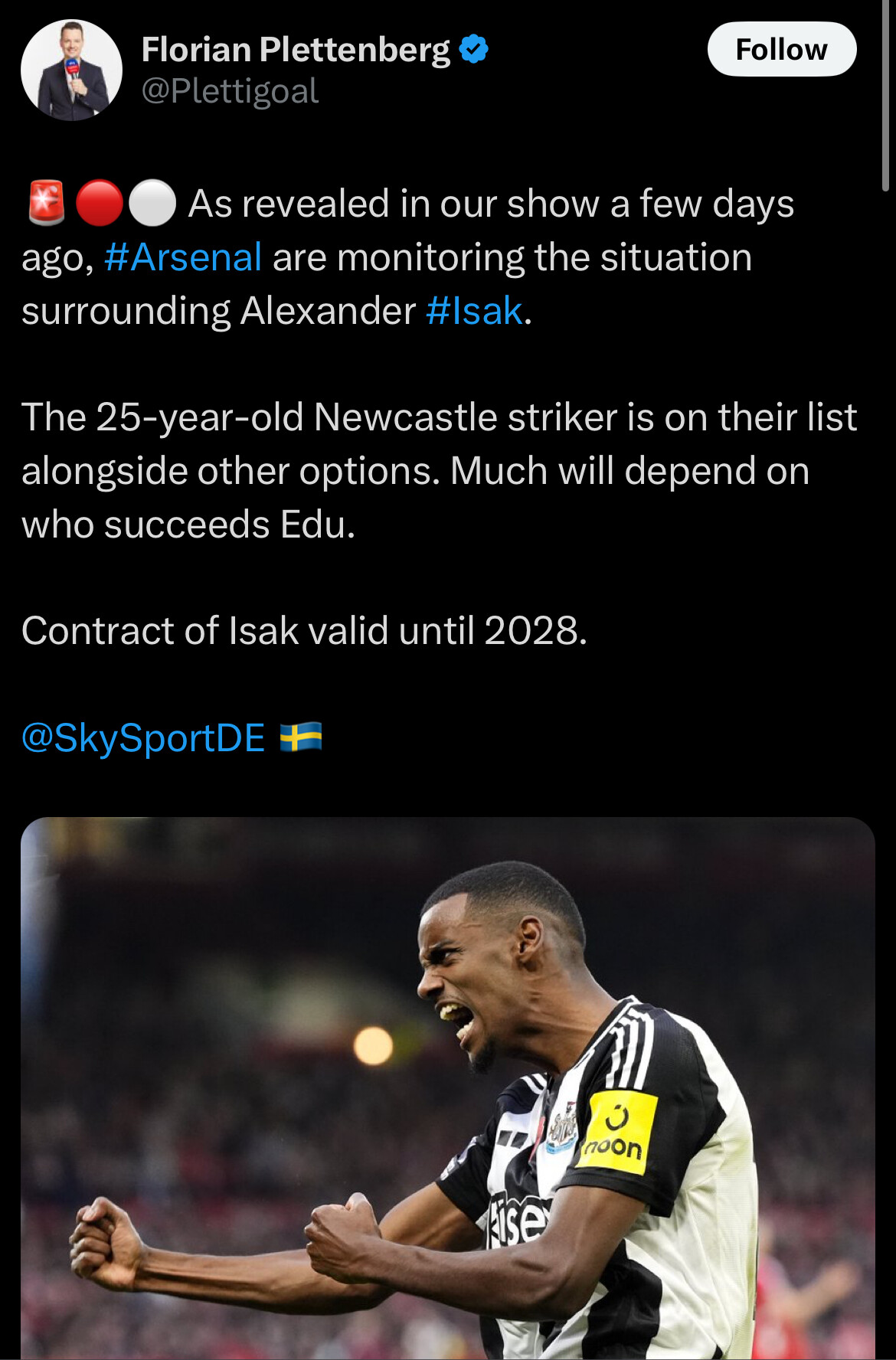Open the attached Isak celebration photo
896x1360 pixels.
click(x=448, y=1088)
